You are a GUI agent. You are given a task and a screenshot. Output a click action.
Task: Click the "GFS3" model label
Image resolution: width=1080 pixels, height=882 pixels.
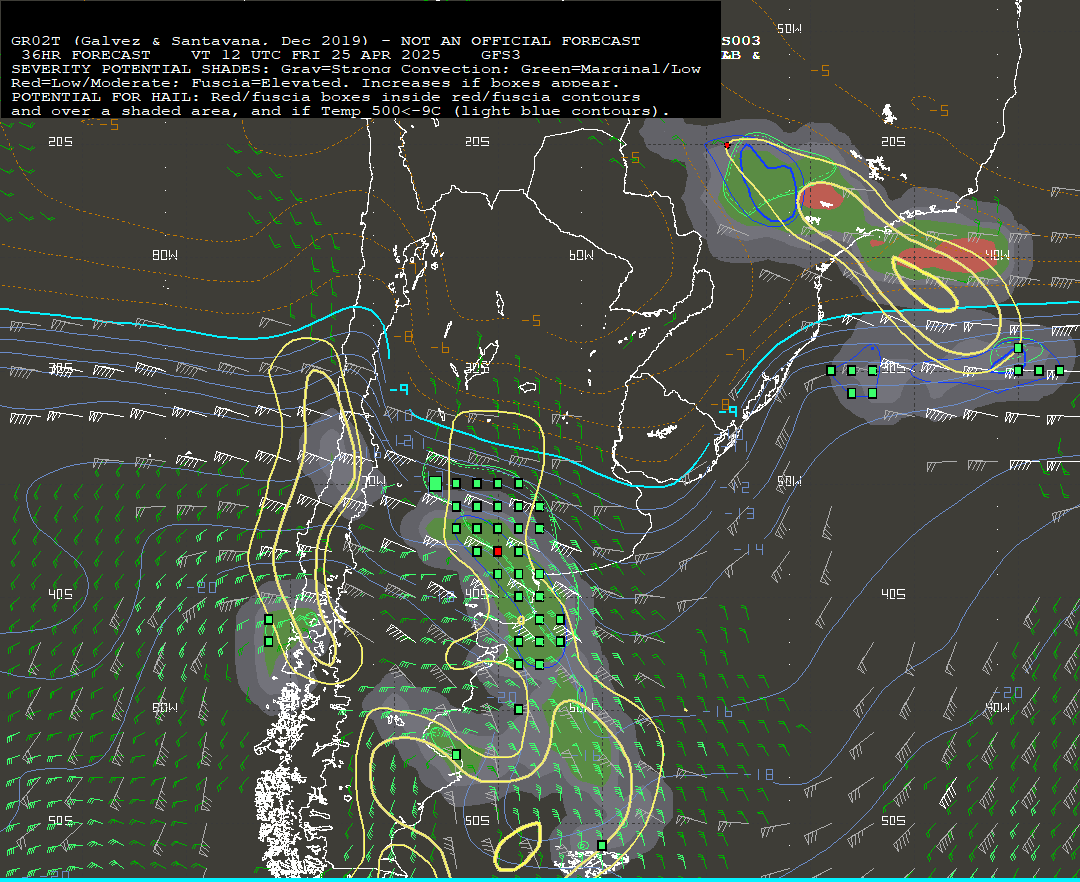click(x=501, y=55)
